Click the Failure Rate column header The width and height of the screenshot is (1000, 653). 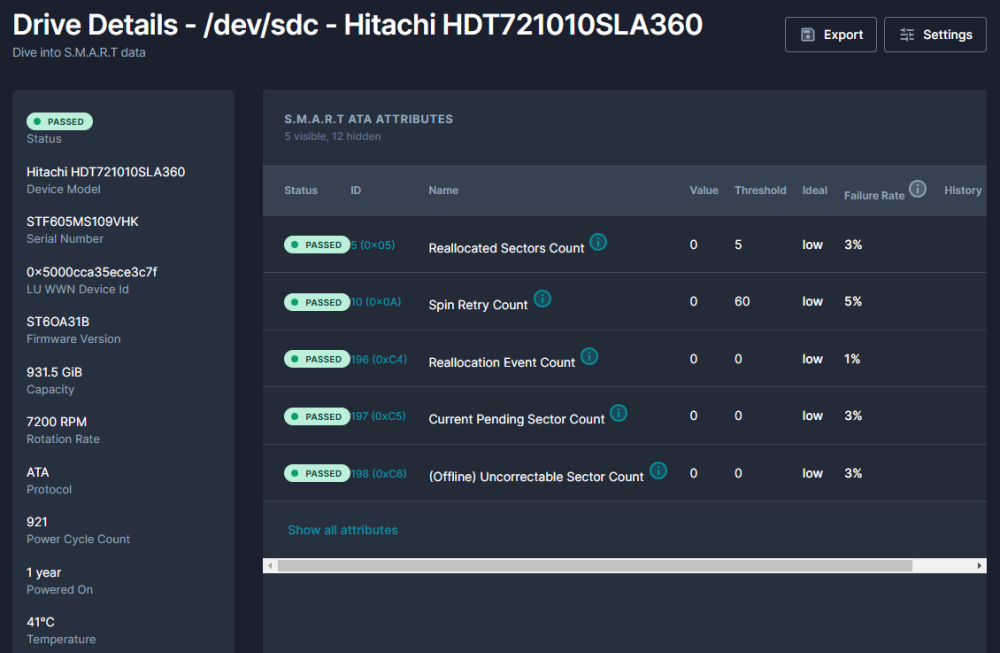point(874,195)
